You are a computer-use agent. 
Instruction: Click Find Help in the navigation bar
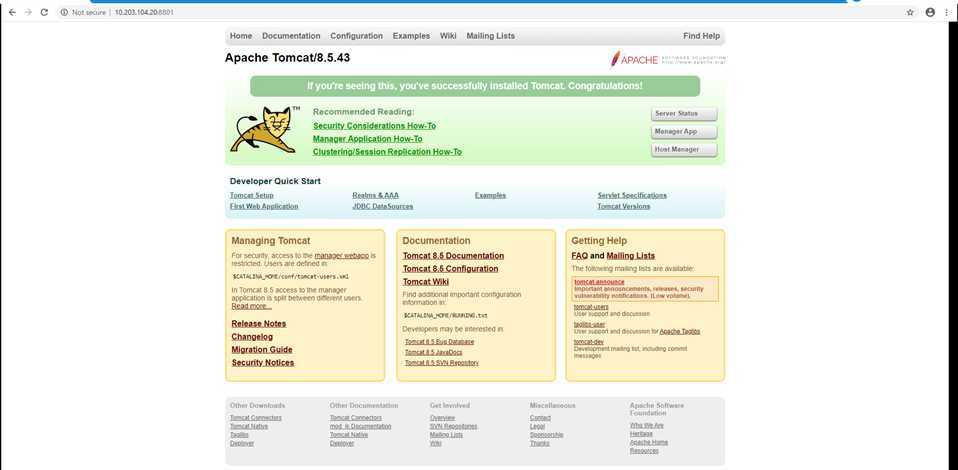[x=701, y=36]
